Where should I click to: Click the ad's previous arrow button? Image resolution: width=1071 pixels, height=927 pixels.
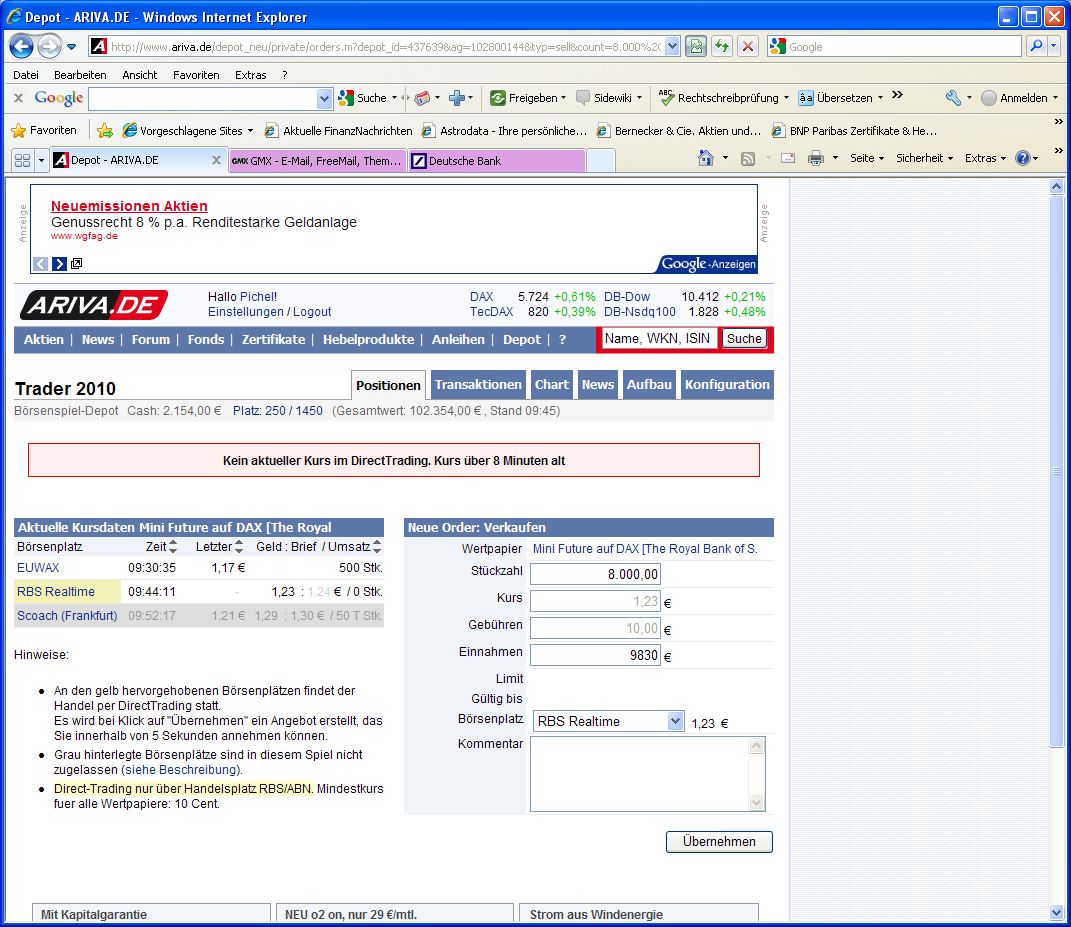click(x=41, y=264)
